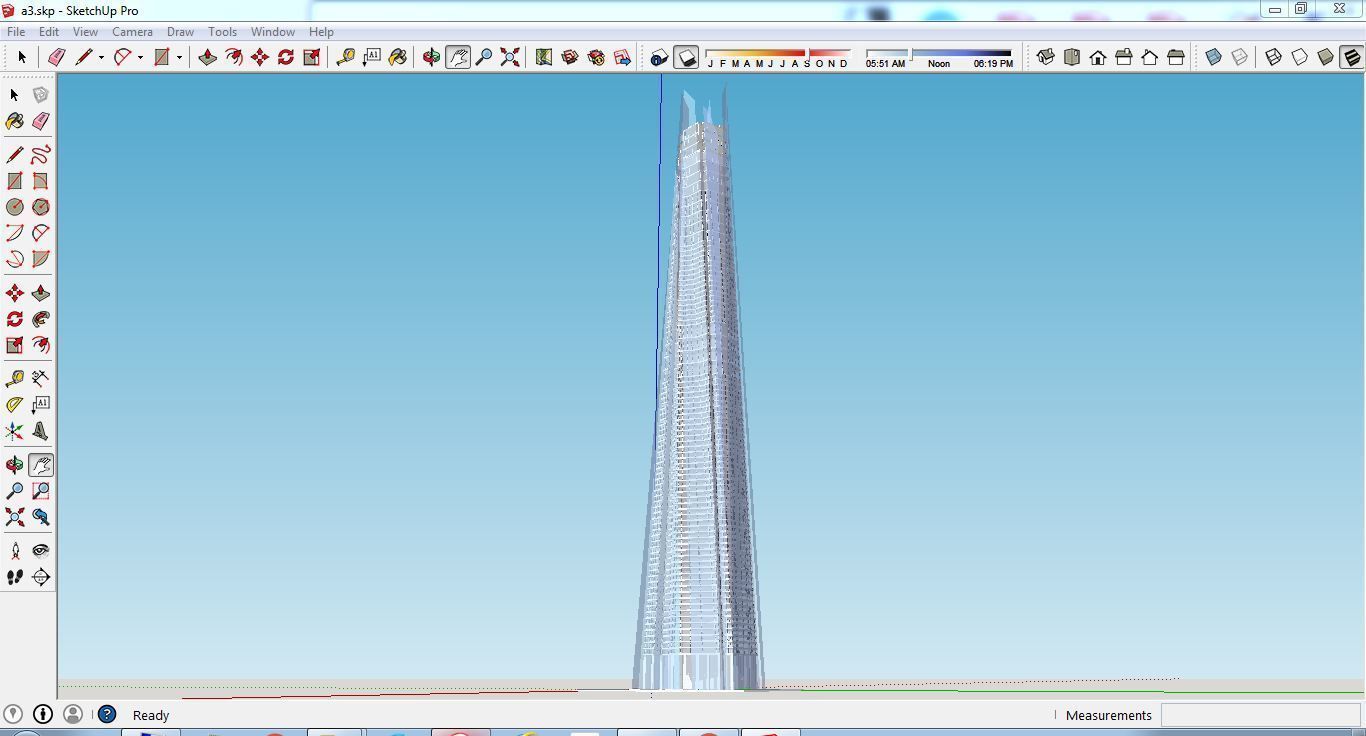This screenshot has width=1366, height=736.
Task: Activate the Push/Pull tool in top toolbar
Action: [x=207, y=58]
